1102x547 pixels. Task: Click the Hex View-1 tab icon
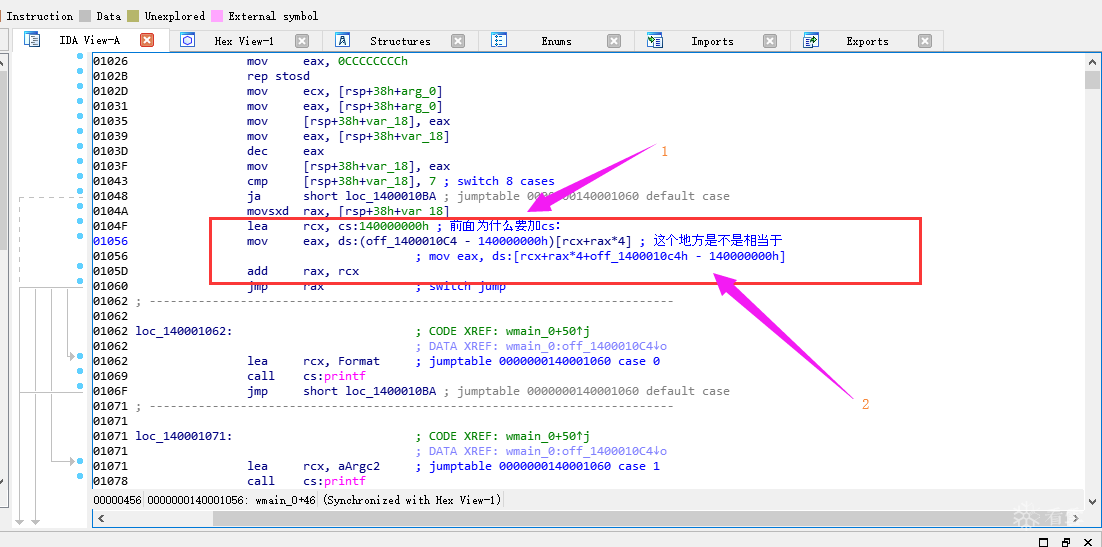pyautogui.click(x=188, y=40)
